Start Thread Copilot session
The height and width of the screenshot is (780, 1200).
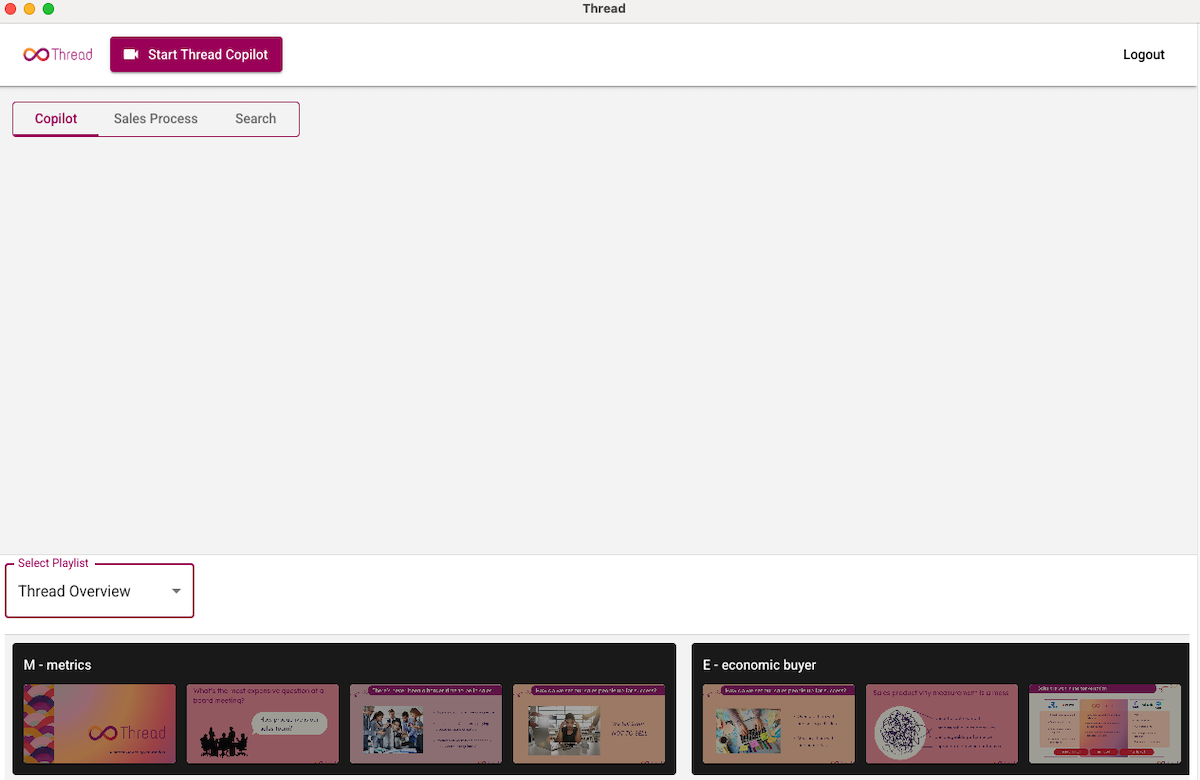click(x=207, y=55)
